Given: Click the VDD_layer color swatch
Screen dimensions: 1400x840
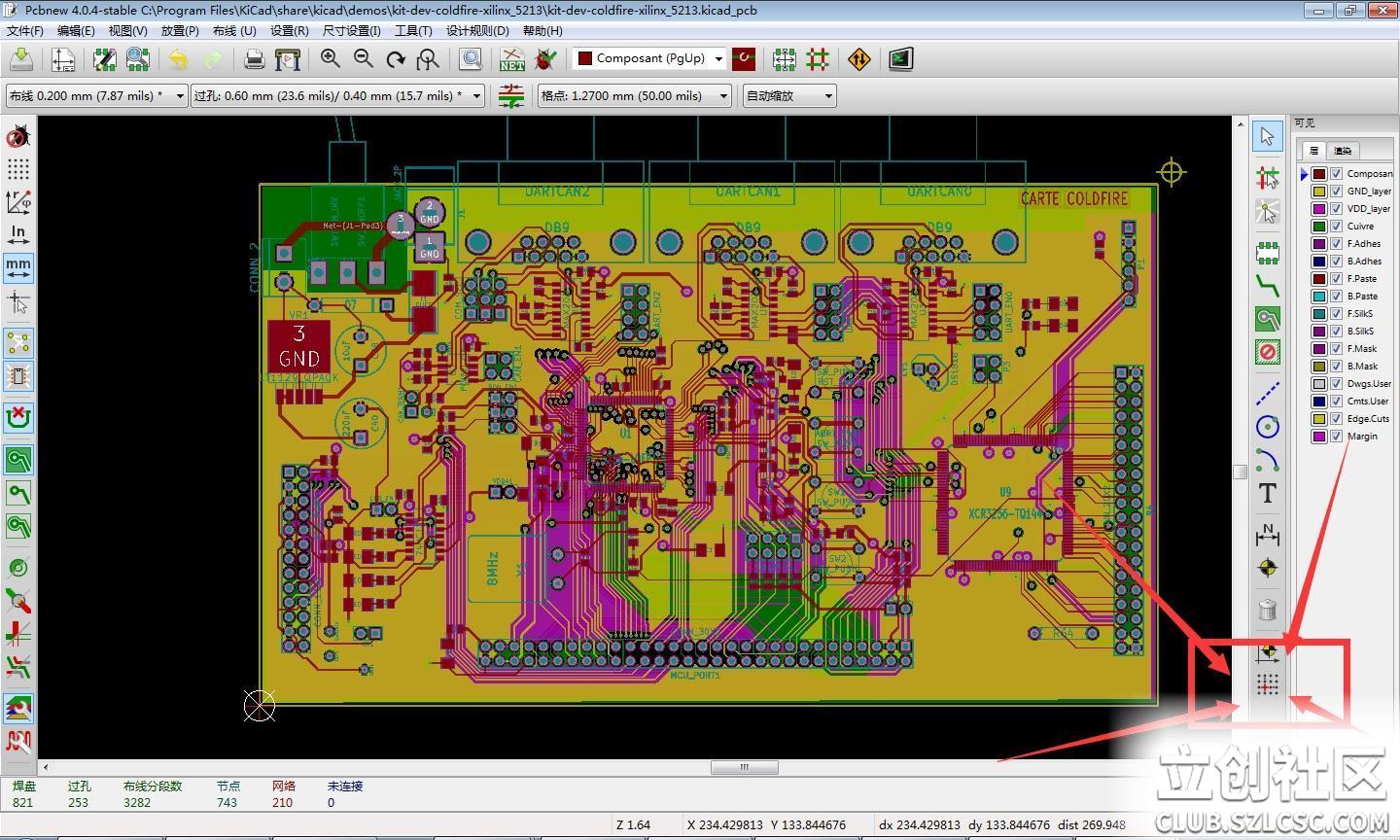Looking at the screenshot, I should (x=1319, y=209).
